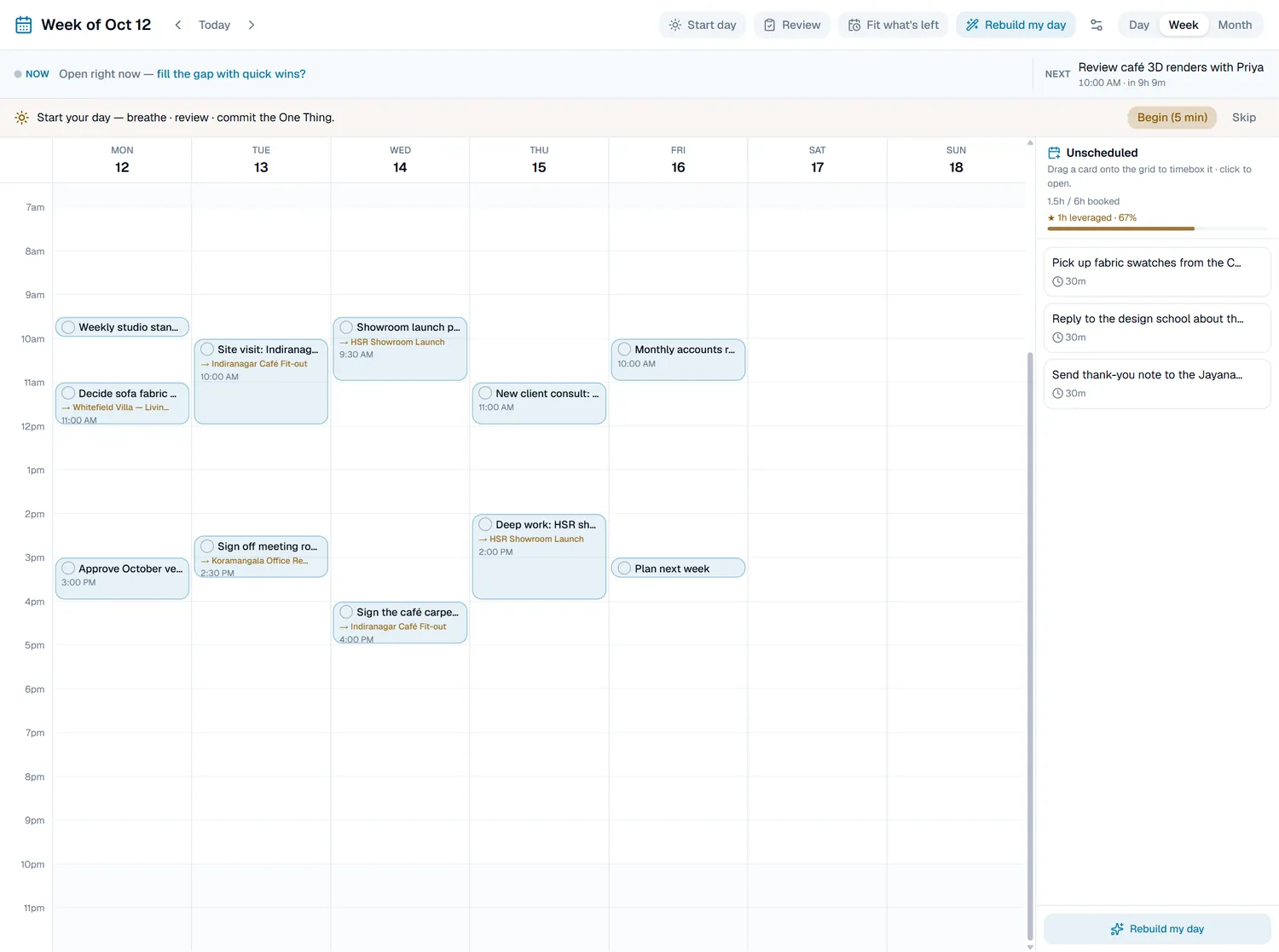Go to the next week with right chevron
This screenshot has height=952, width=1279.
(x=252, y=25)
